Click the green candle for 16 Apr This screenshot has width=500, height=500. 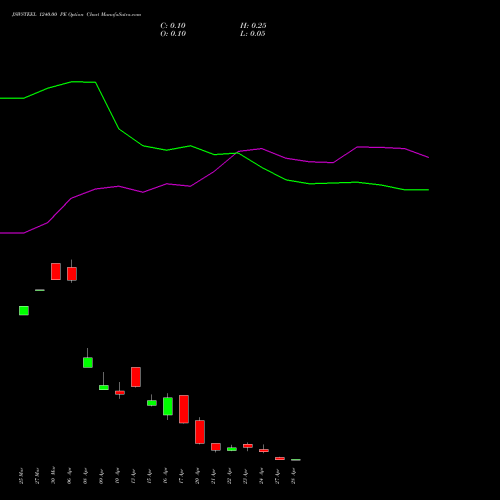click(x=168, y=406)
